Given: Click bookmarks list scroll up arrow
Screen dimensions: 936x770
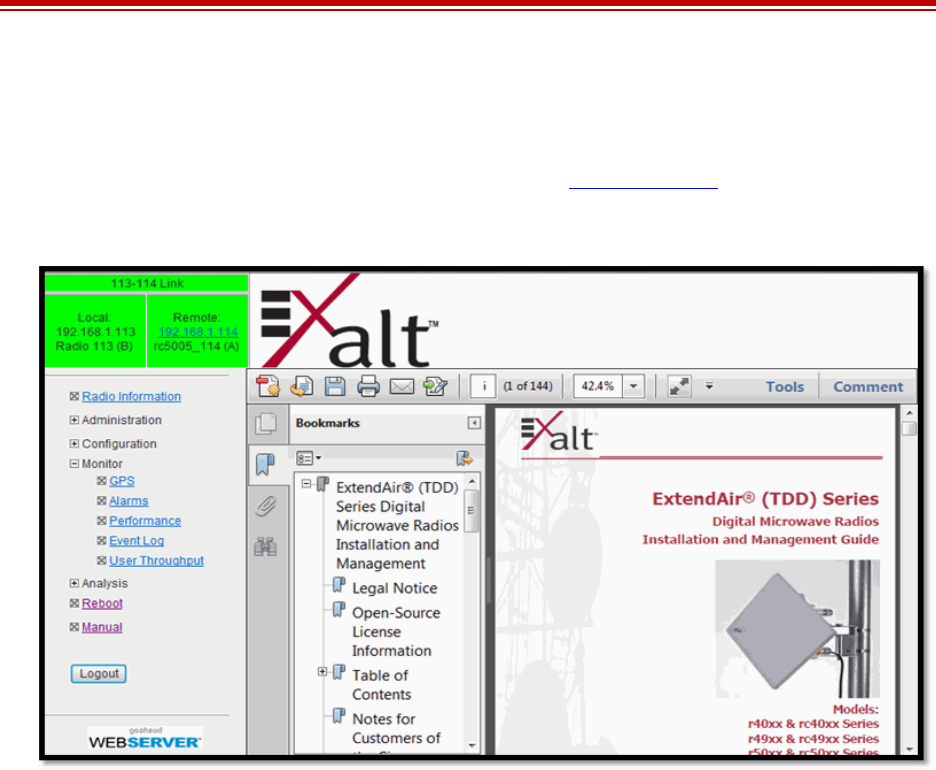Looking at the screenshot, I should [x=472, y=481].
